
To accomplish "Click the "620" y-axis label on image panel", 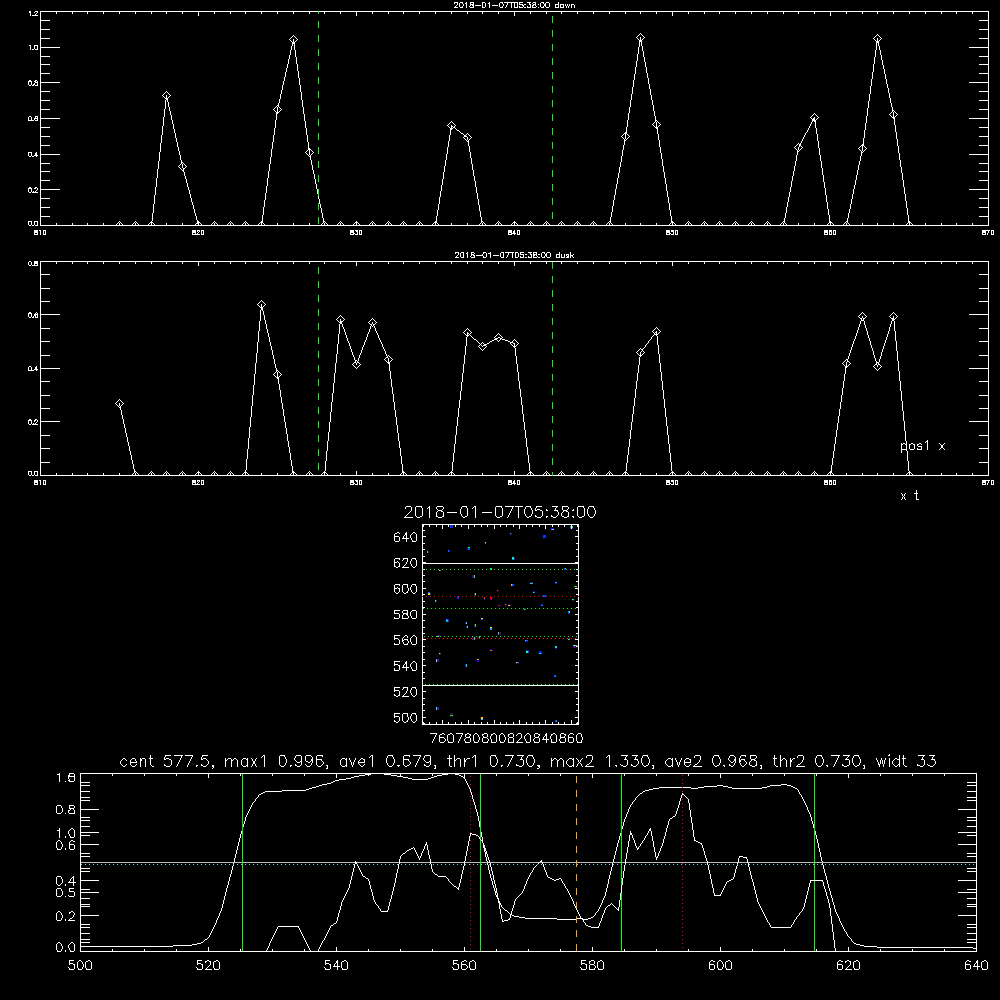I will coord(406,563).
